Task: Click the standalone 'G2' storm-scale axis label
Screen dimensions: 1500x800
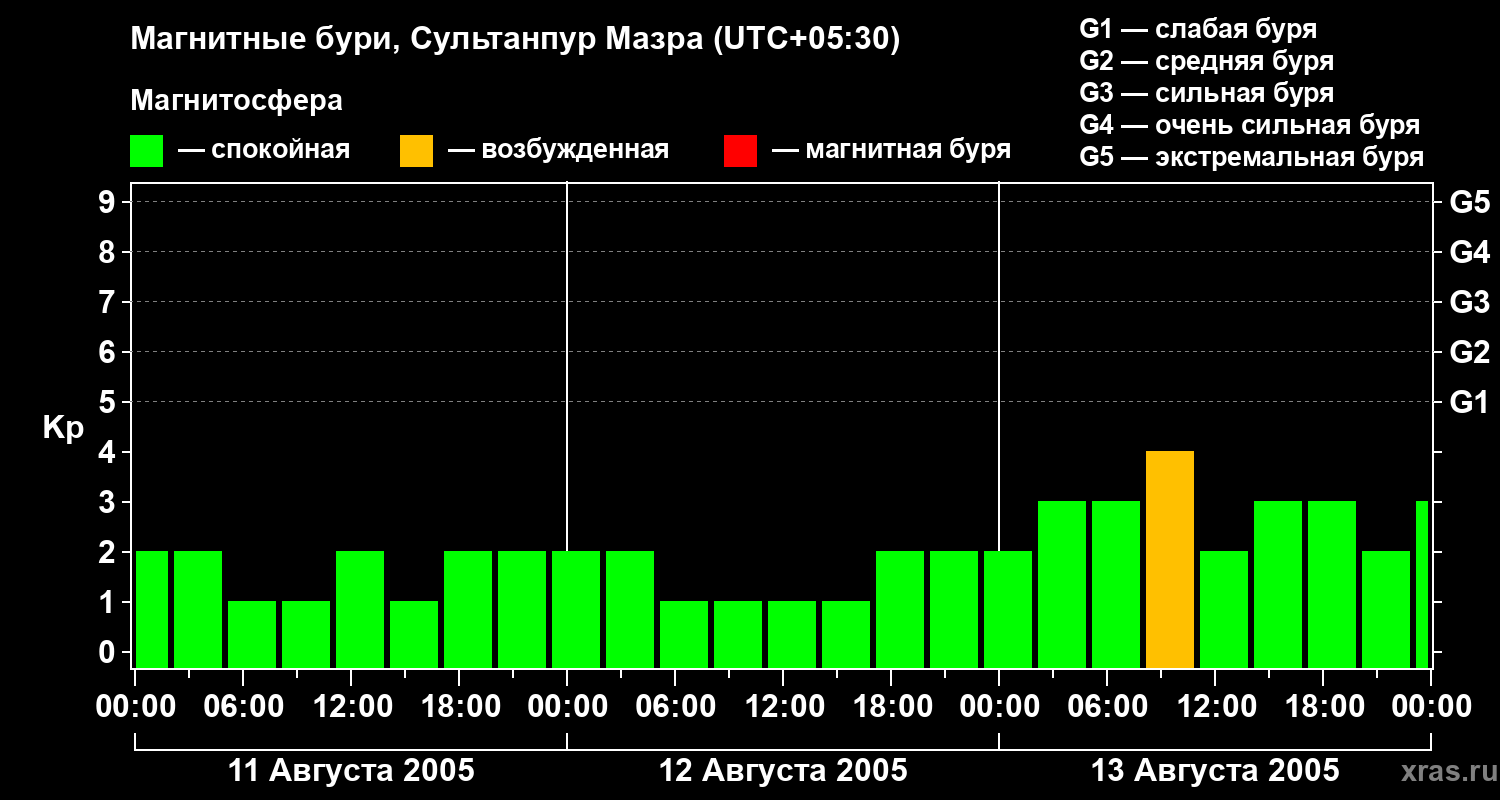Action: click(1470, 352)
